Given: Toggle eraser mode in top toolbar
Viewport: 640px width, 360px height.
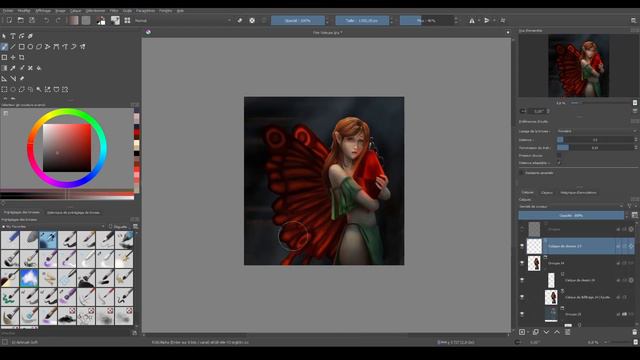Looking at the screenshot, I should click(x=240, y=20).
